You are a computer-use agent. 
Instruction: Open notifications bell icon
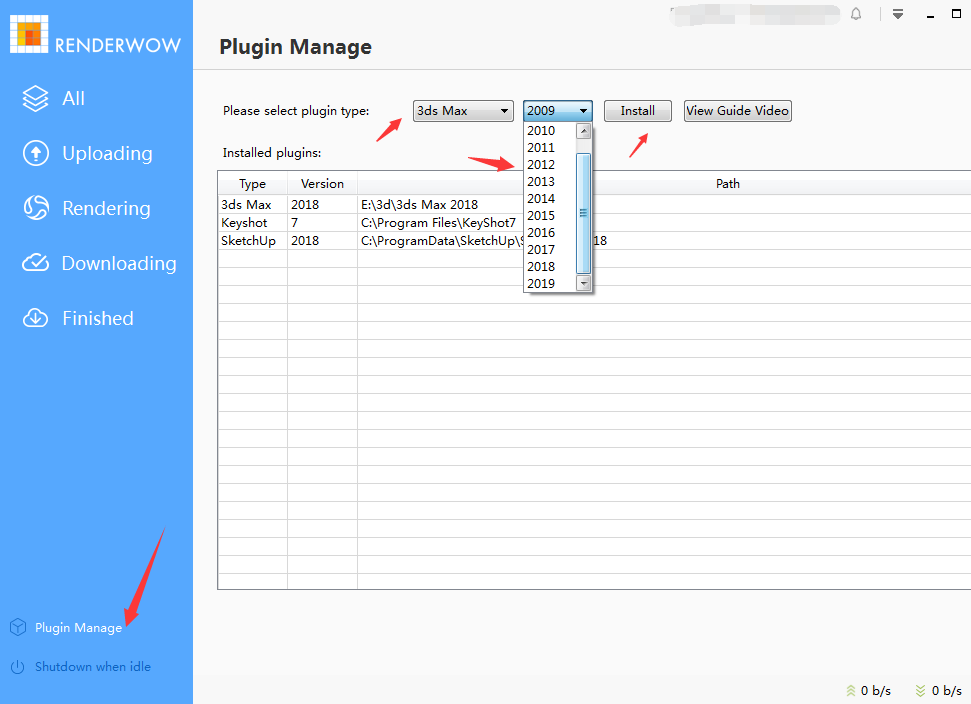(856, 14)
